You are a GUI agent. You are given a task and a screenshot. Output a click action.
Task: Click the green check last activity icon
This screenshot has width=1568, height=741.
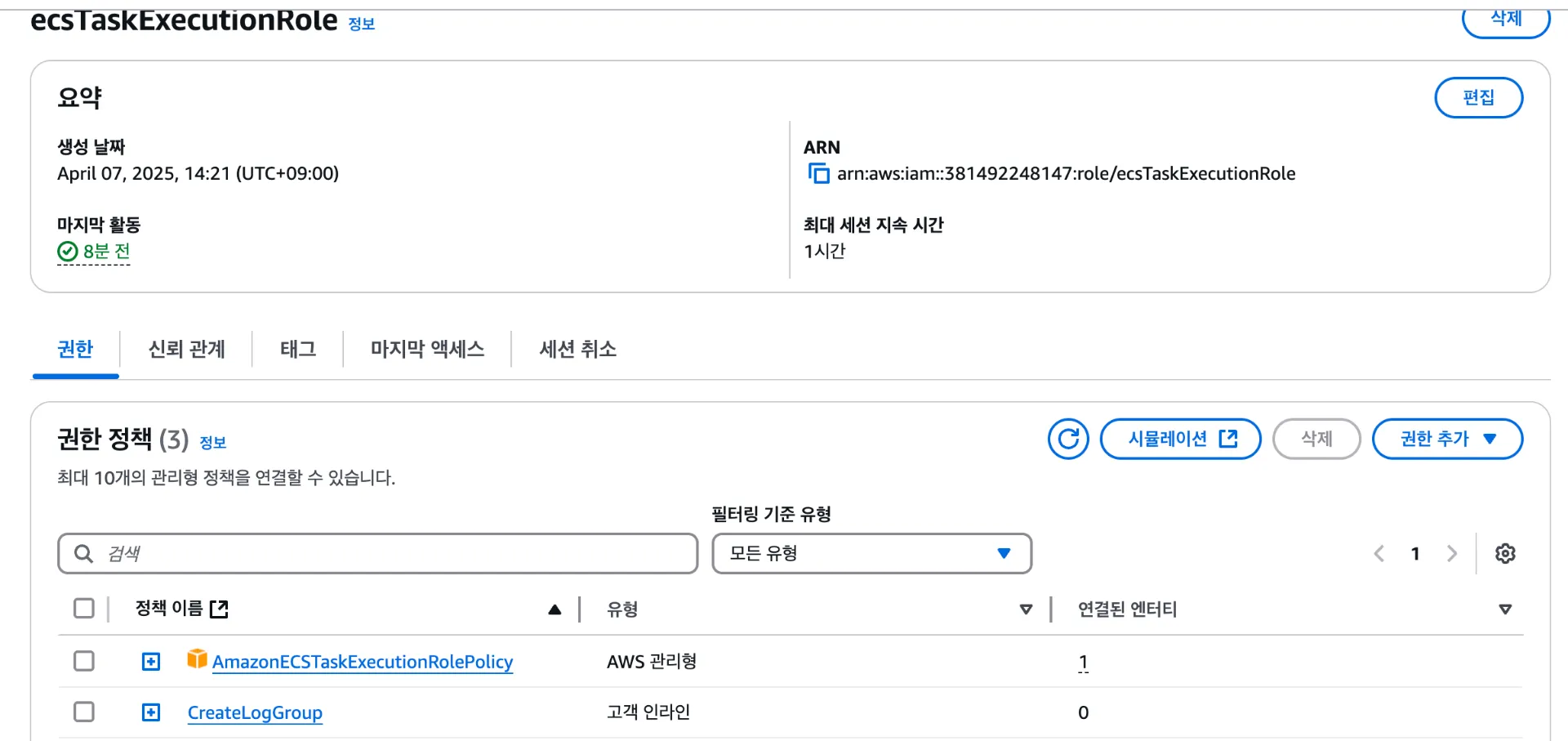coord(68,252)
